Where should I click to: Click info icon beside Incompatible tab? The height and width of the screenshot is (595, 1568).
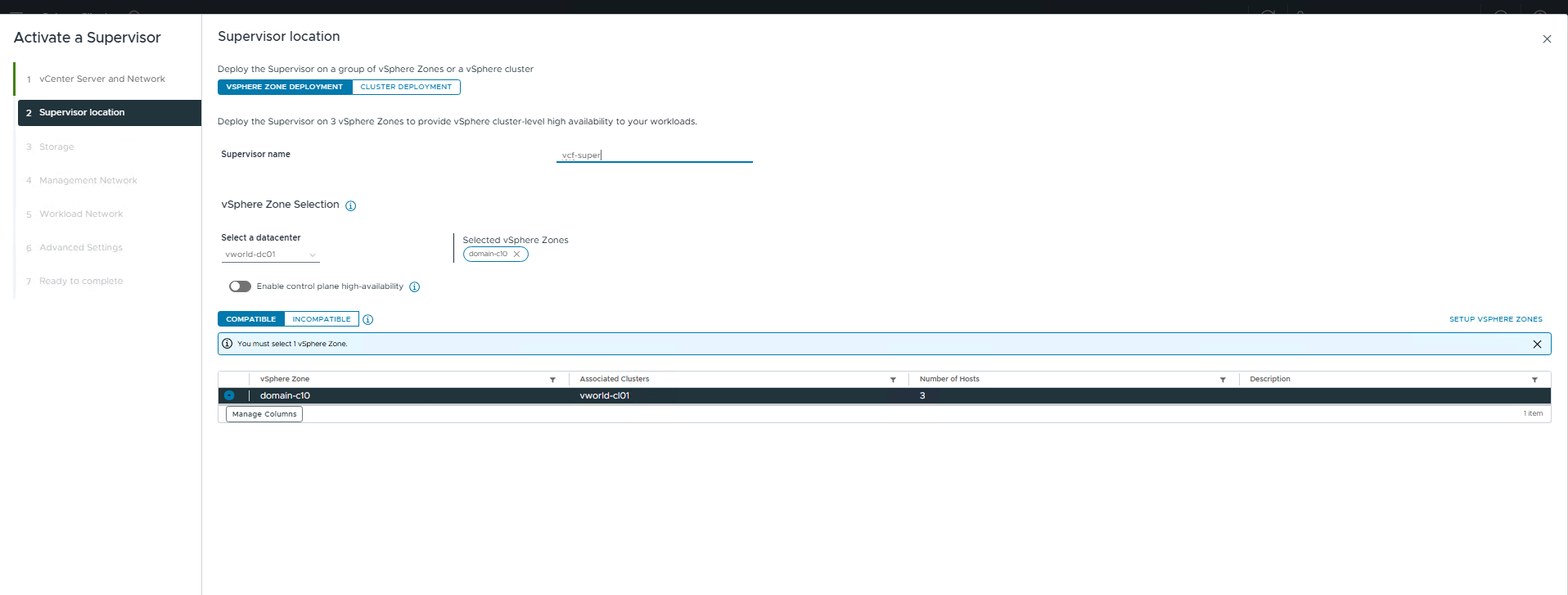(368, 320)
